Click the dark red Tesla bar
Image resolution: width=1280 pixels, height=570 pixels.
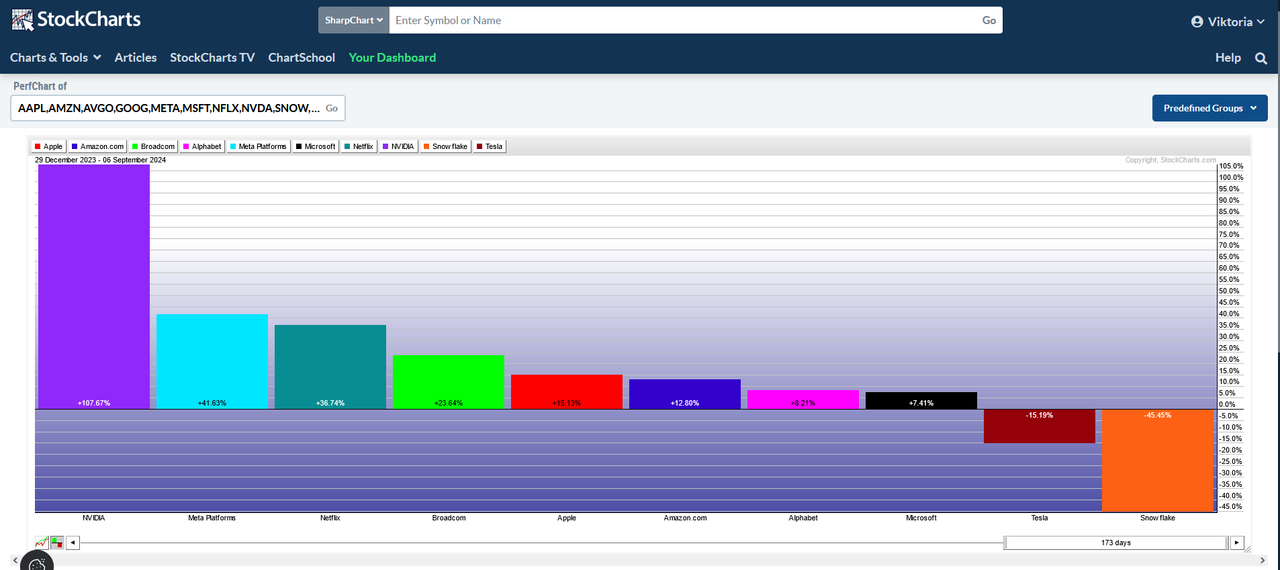tap(1039, 426)
